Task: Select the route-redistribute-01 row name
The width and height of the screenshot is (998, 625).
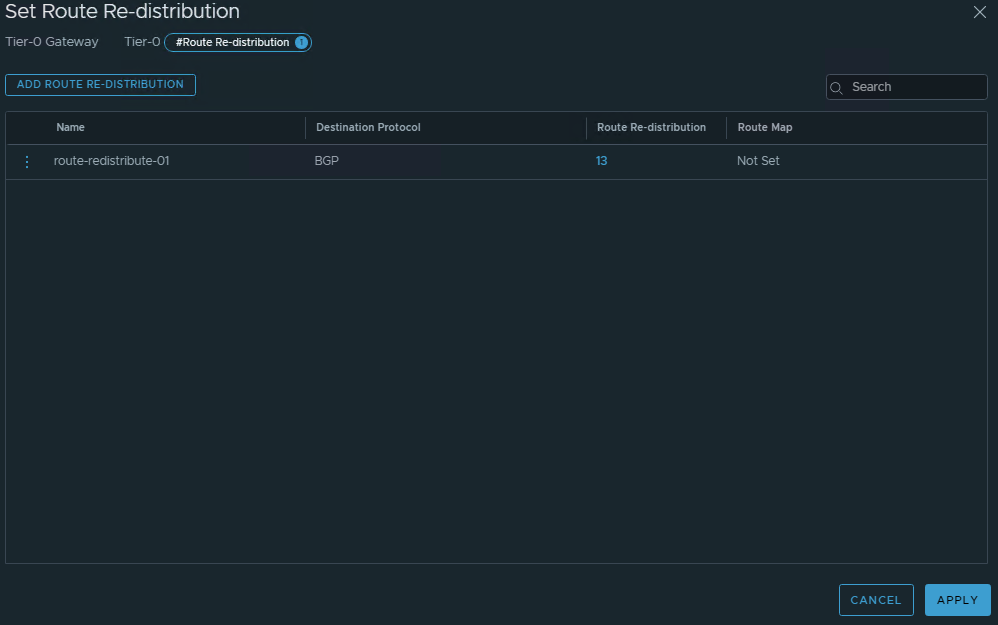Action: [x=111, y=161]
